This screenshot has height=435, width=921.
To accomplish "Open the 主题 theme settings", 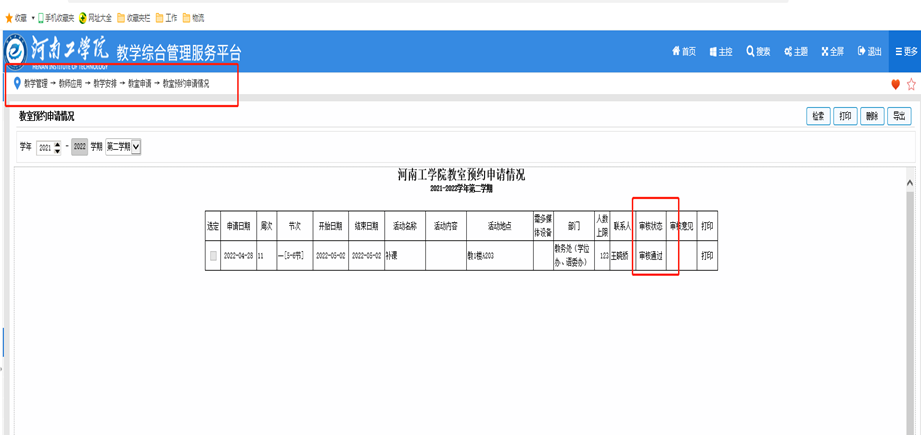I will pyautogui.click(x=796, y=52).
